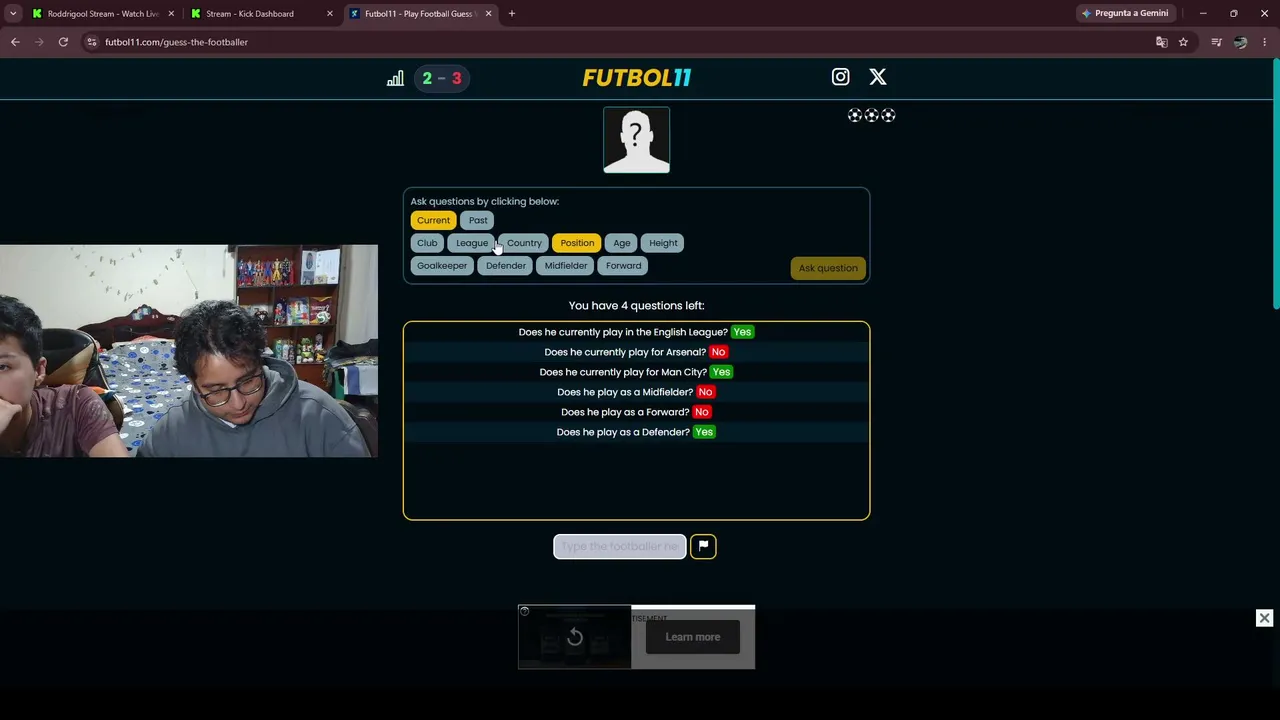Viewport: 1280px width, 720px height.
Task: Click the three footballs lives indicator
Action: click(871, 116)
